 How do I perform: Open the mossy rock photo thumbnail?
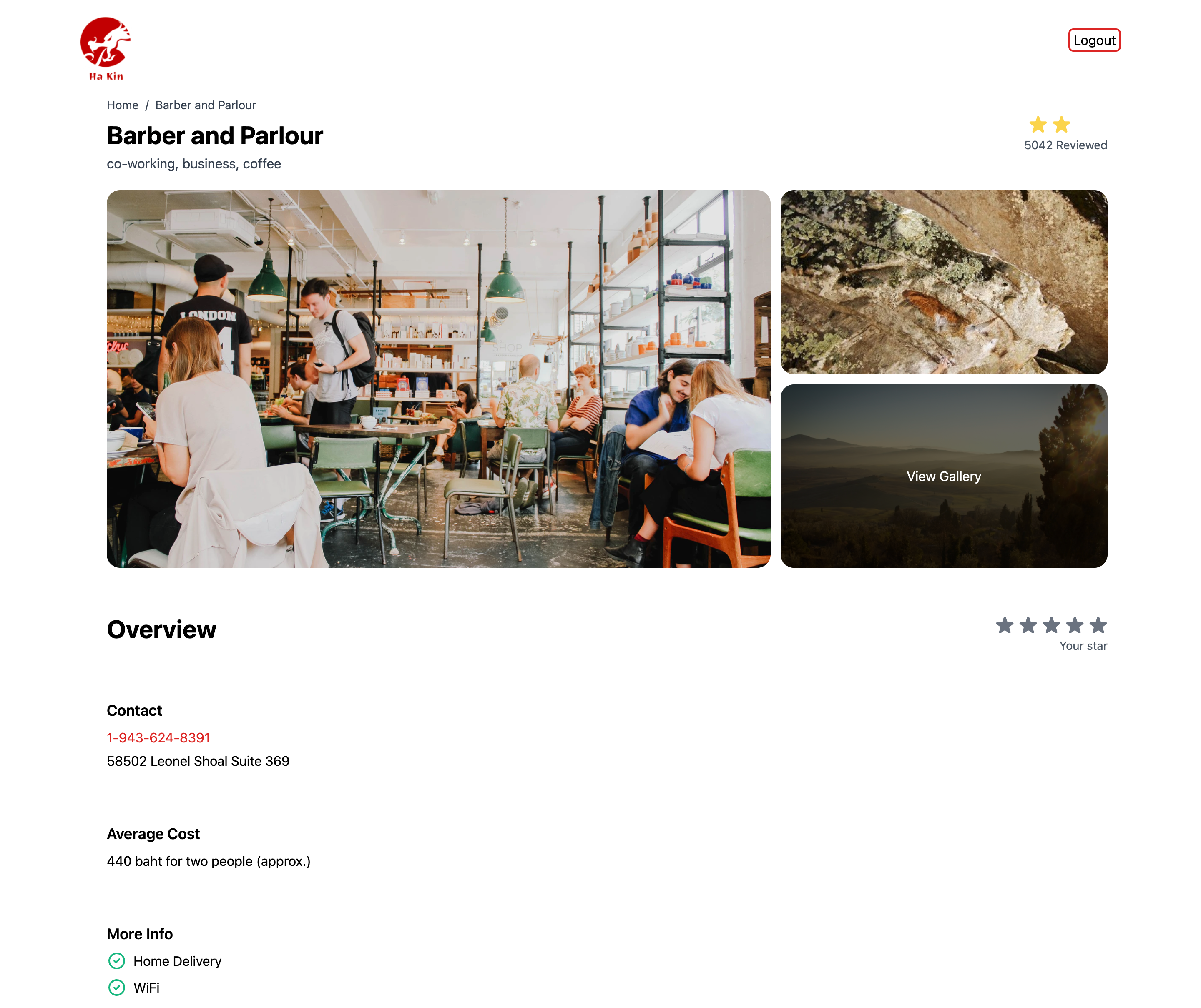coord(944,282)
